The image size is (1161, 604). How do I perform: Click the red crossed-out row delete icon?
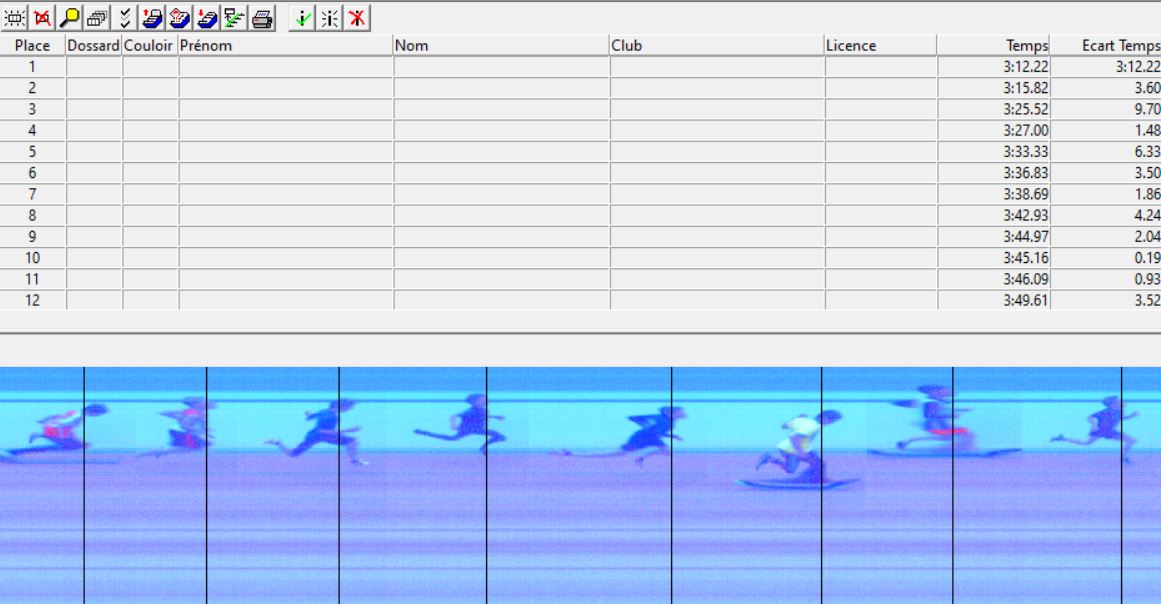tap(41, 18)
